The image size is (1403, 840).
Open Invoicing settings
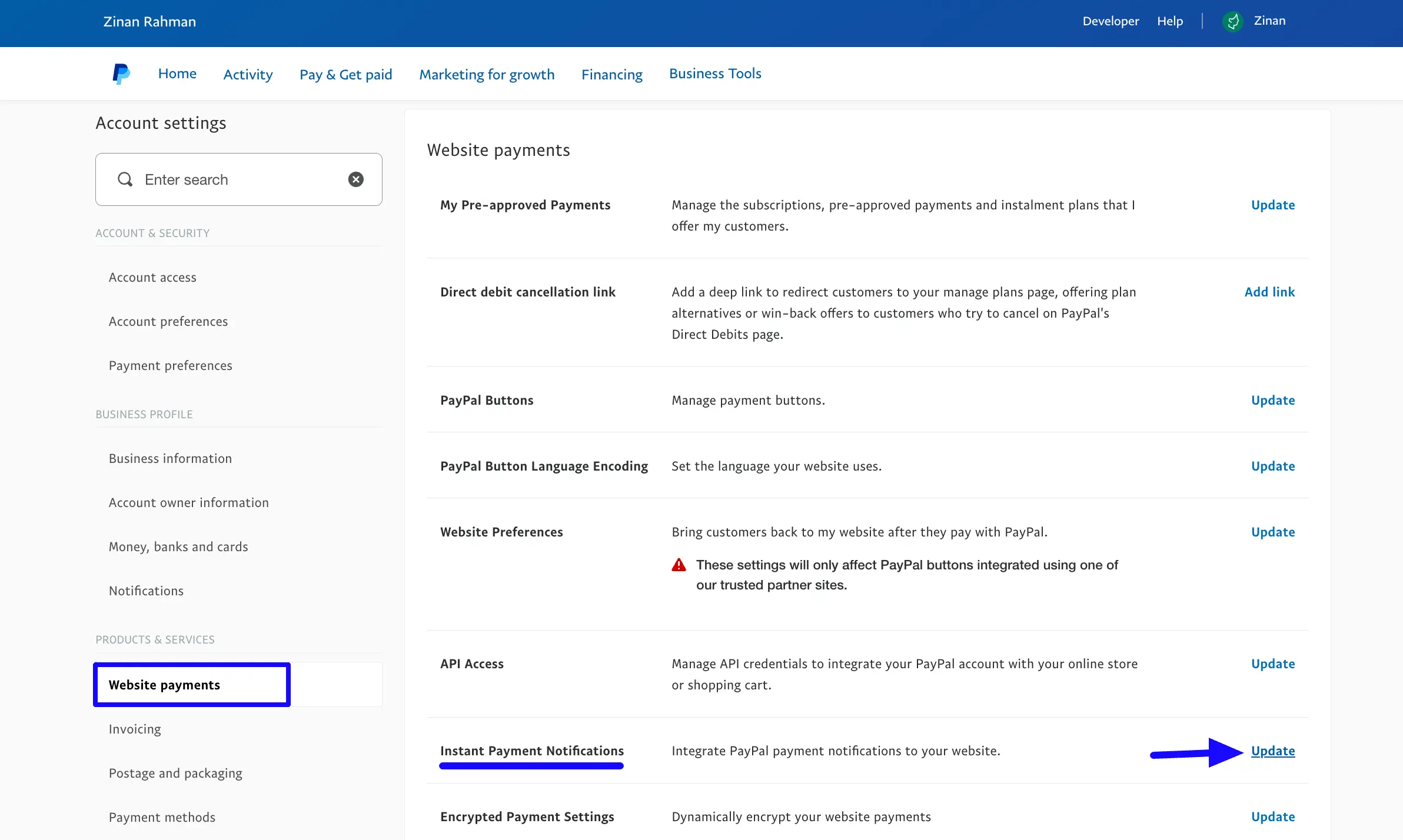(135, 729)
